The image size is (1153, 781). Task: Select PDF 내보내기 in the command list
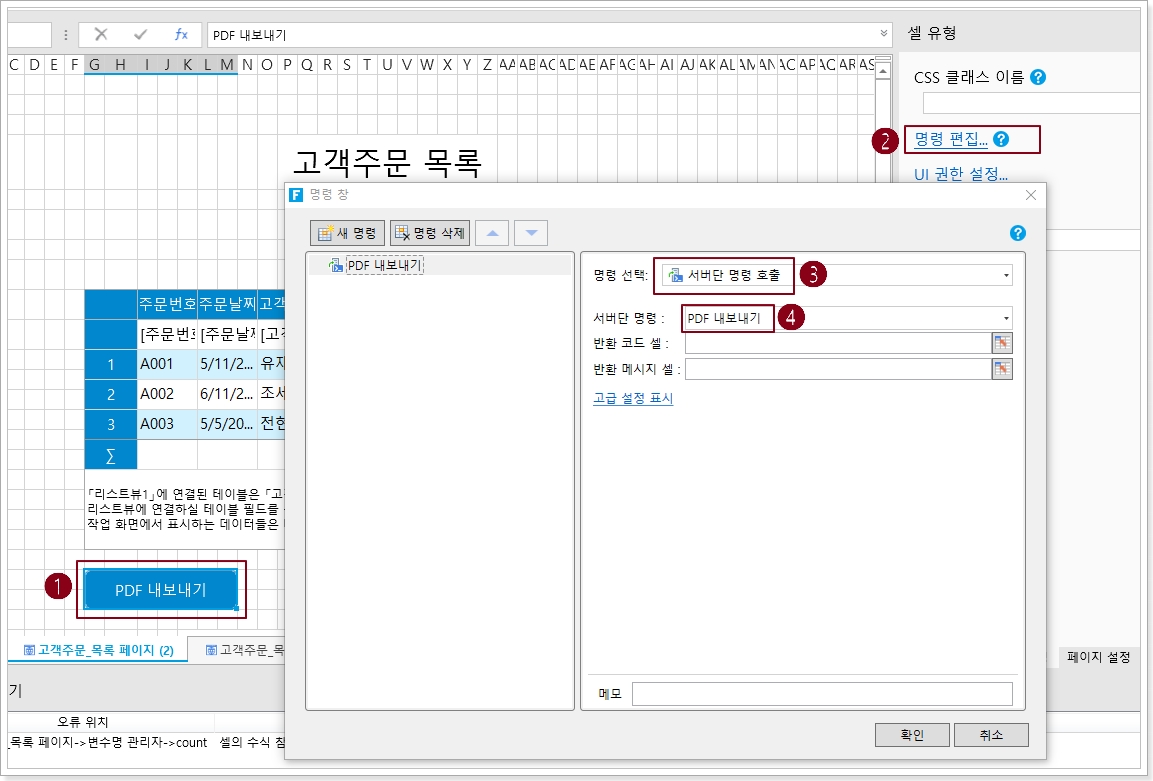pos(384,265)
